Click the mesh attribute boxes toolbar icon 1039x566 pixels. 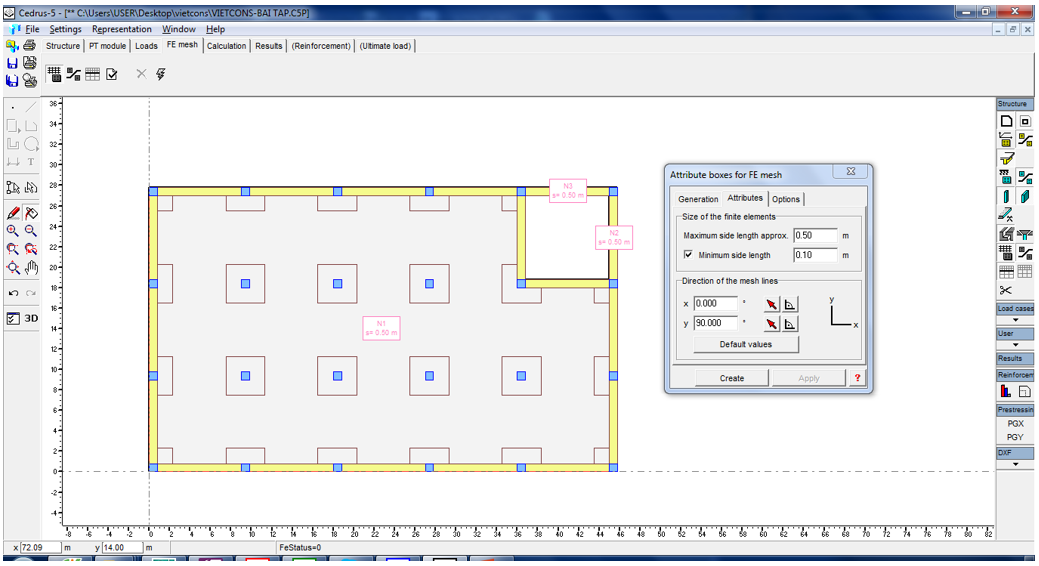coord(74,74)
